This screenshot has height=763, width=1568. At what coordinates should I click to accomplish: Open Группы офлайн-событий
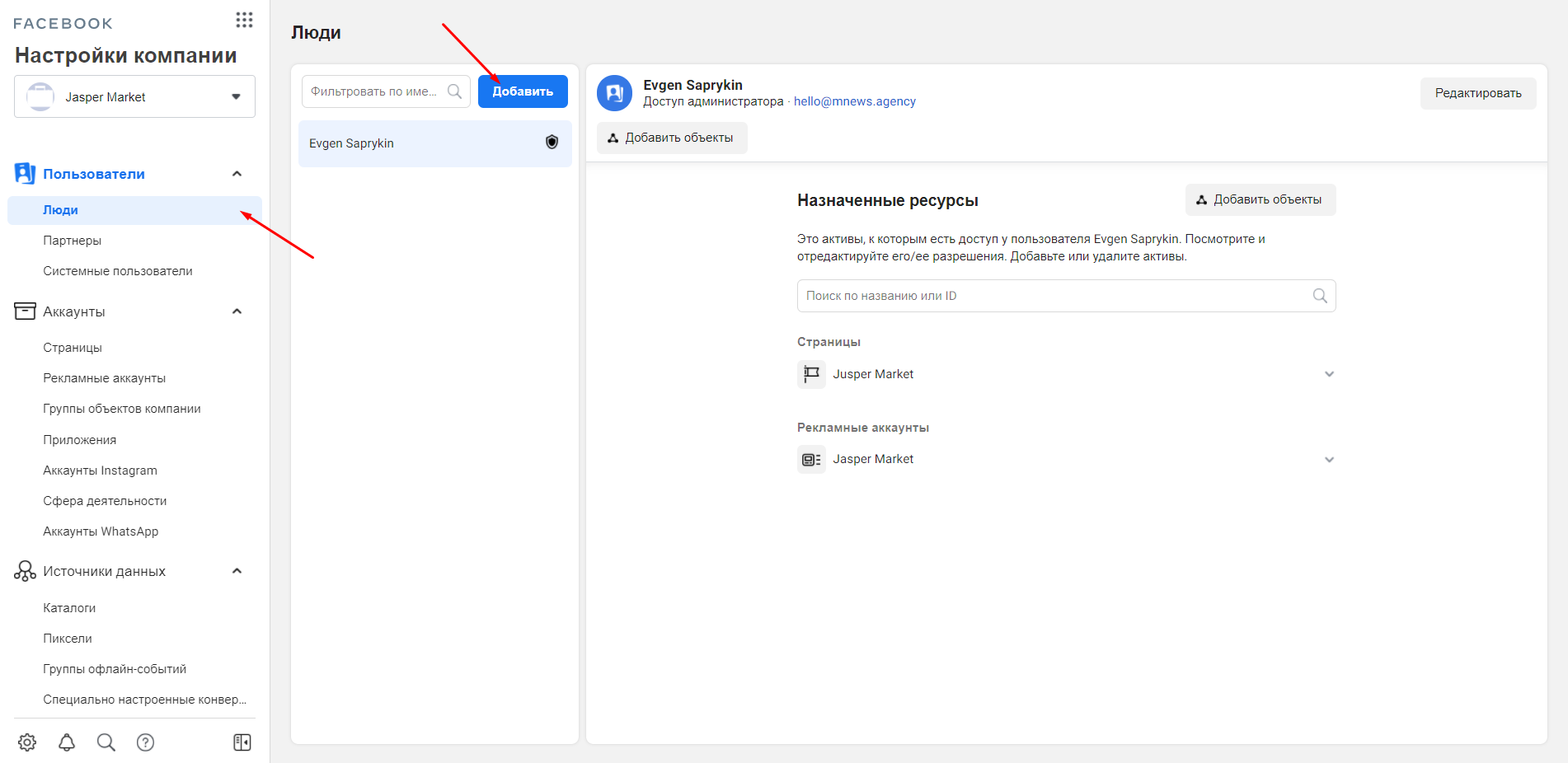[x=115, y=669]
